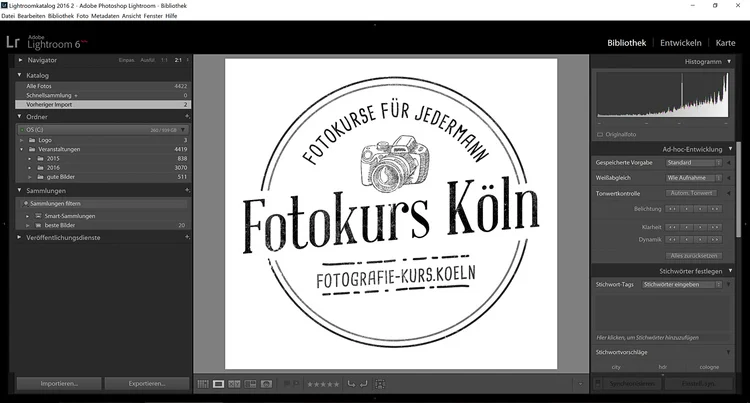750x403 pixels.
Task: Click the Synchronisieren button
Action: click(x=632, y=383)
